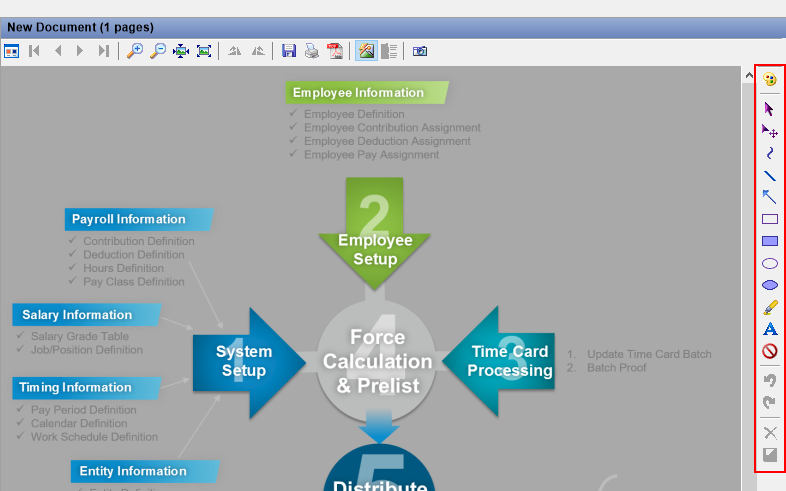Pick the hollow ellipse tool

coord(770,263)
